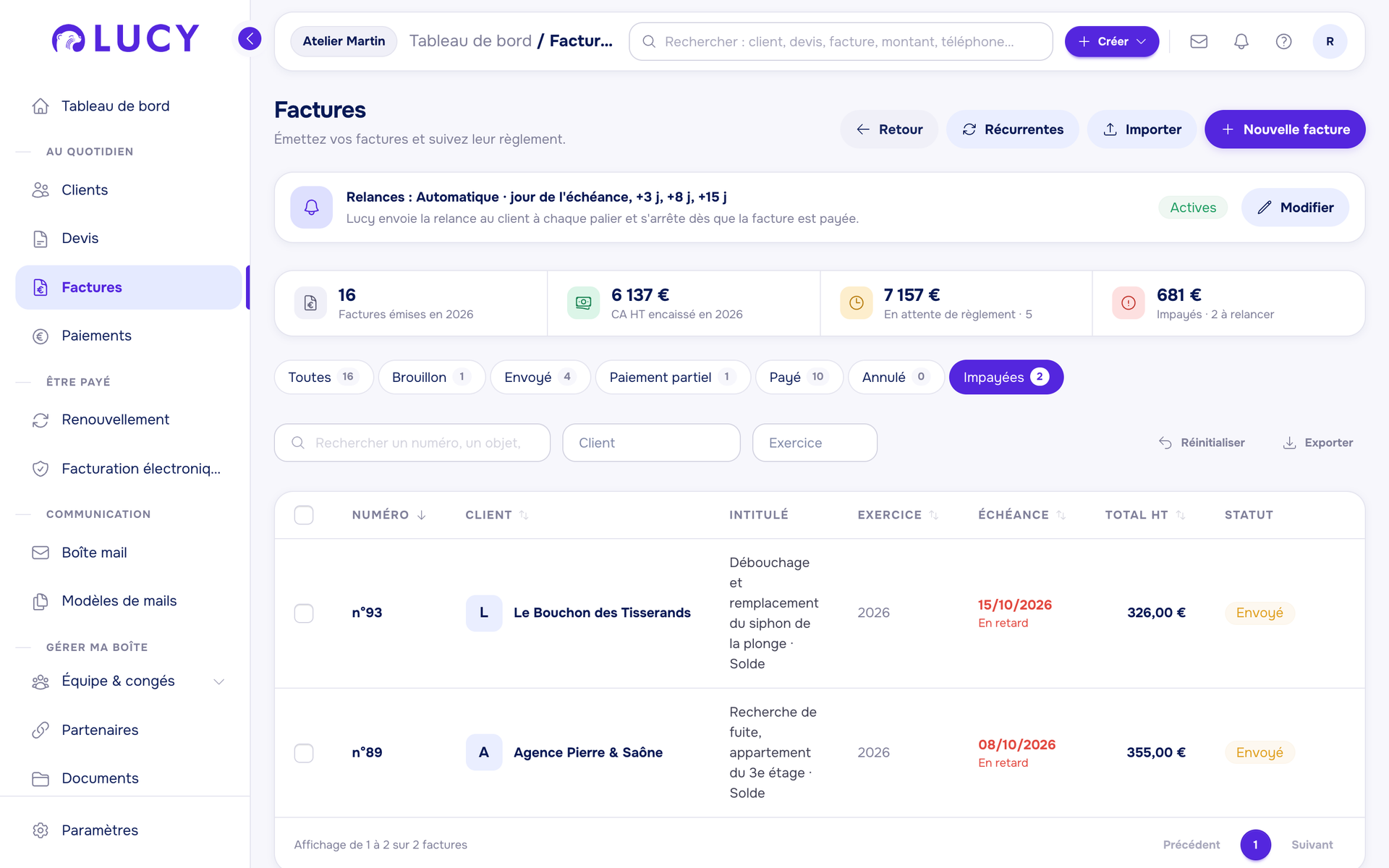The image size is (1389, 868).
Task: Click the L avatar of Le Bouchon
Action: point(484,613)
